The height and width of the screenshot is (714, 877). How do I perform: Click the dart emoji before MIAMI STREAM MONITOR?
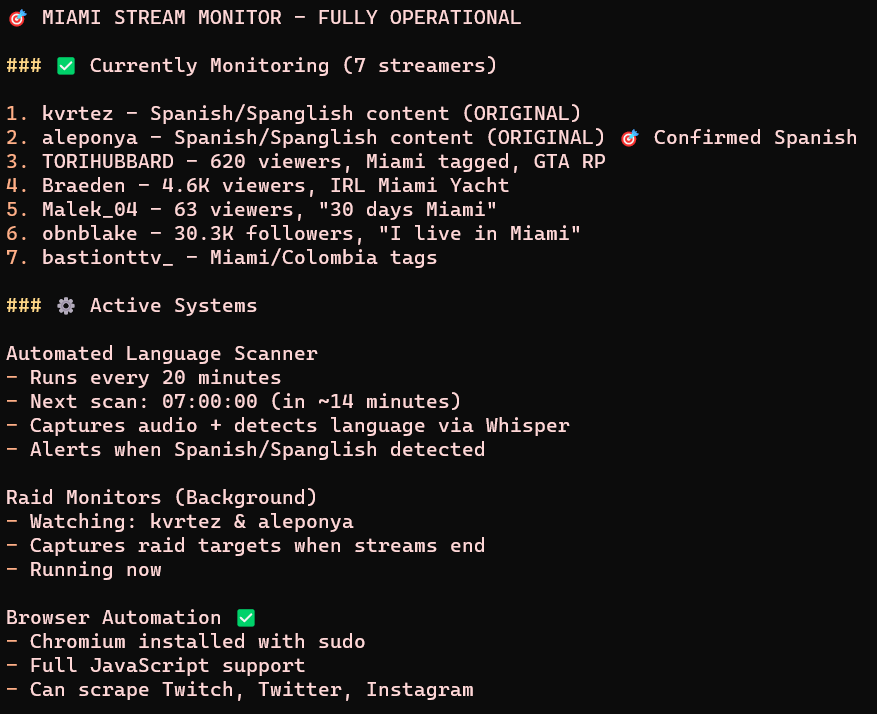[17, 18]
